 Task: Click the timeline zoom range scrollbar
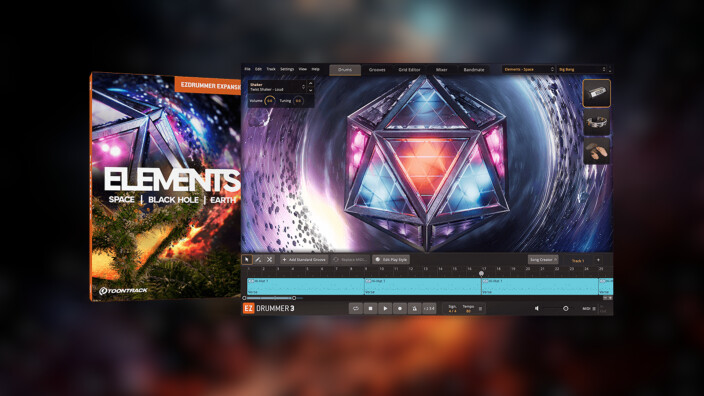tap(269, 298)
